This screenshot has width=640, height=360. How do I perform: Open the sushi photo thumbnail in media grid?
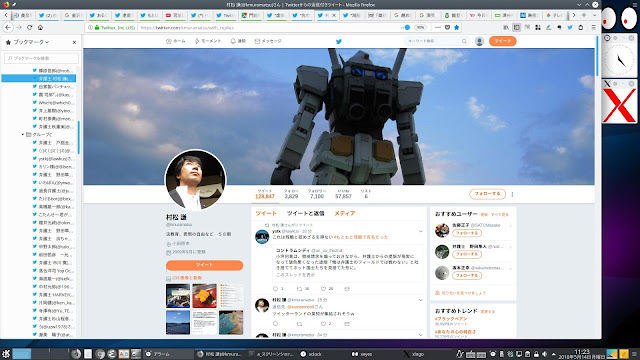[x=204, y=296]
